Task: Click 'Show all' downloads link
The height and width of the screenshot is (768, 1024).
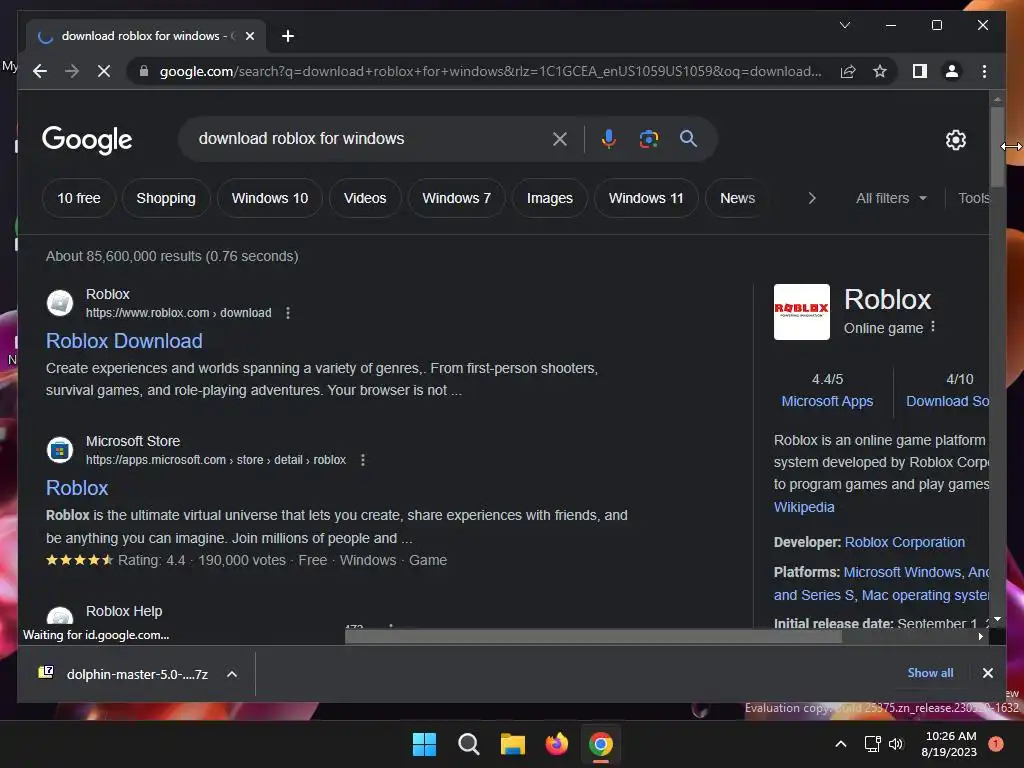Action: (930, 673)
